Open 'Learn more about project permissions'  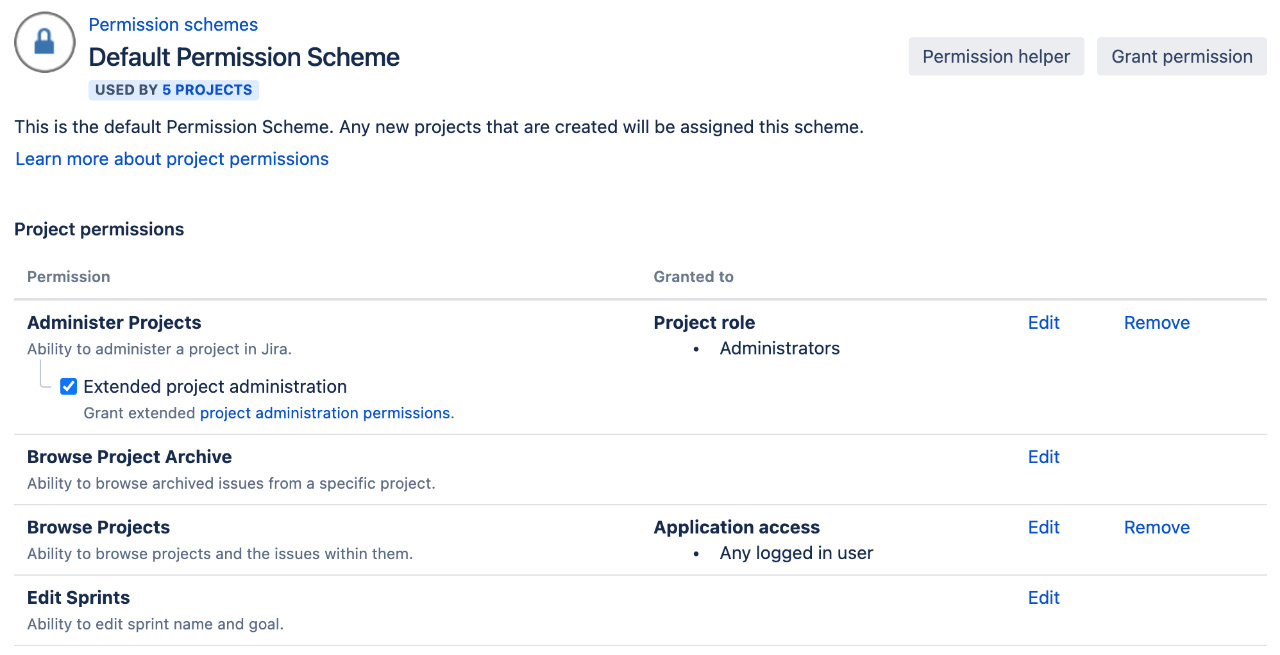(x=171, y=158)
